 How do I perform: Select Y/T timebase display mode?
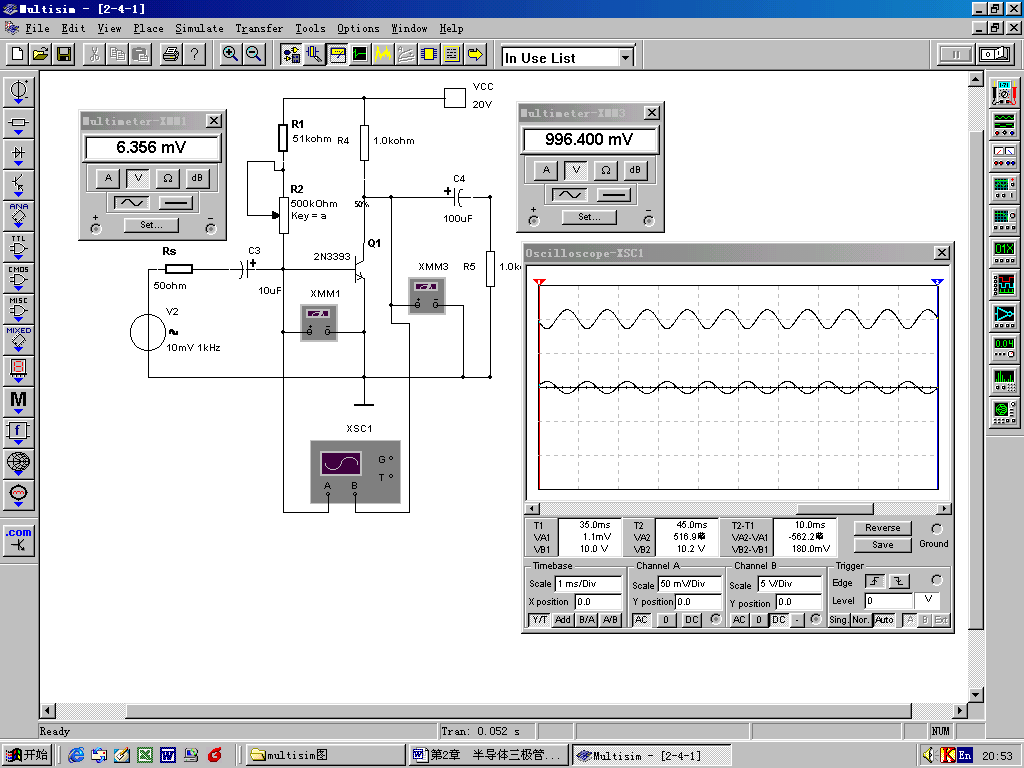[539, 620]
